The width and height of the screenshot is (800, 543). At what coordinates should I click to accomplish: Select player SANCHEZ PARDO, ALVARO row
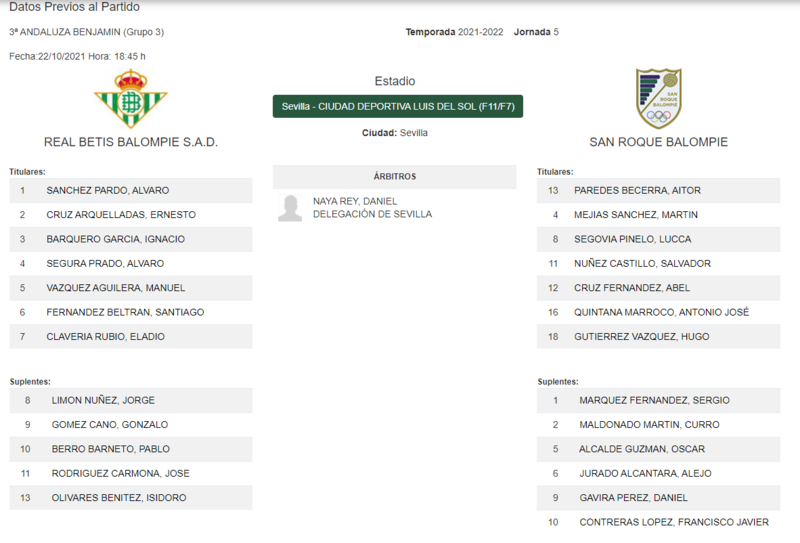pos(131,190)
